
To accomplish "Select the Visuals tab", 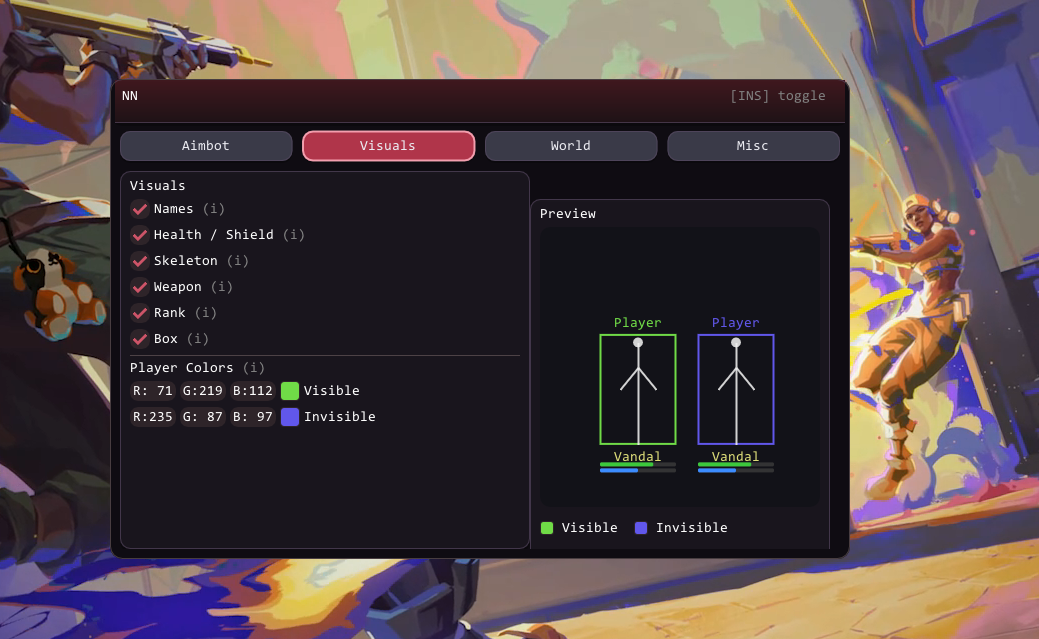I will pyautogui.click(x=388, y=146).
